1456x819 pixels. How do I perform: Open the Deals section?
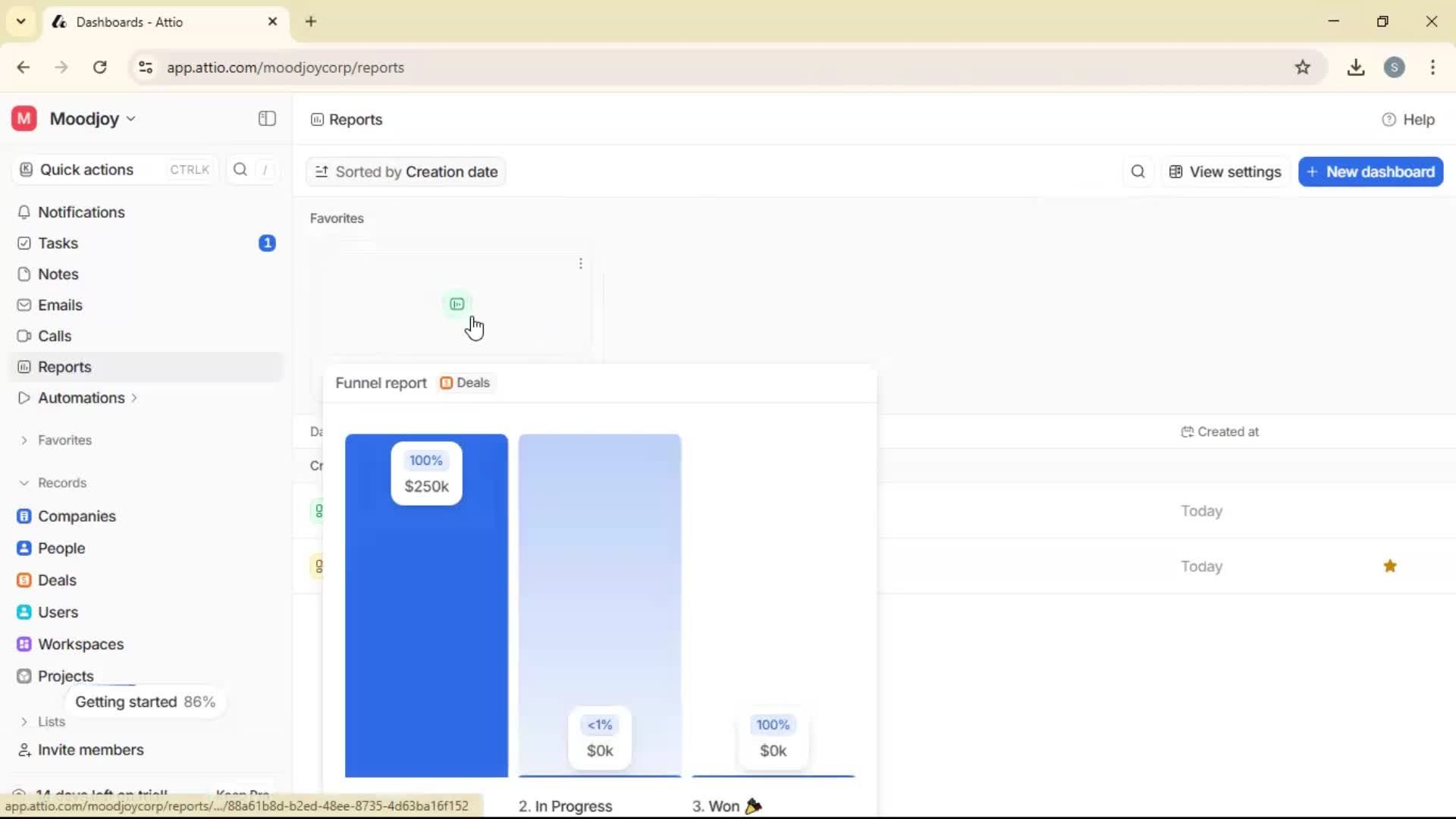coord(57,580)
